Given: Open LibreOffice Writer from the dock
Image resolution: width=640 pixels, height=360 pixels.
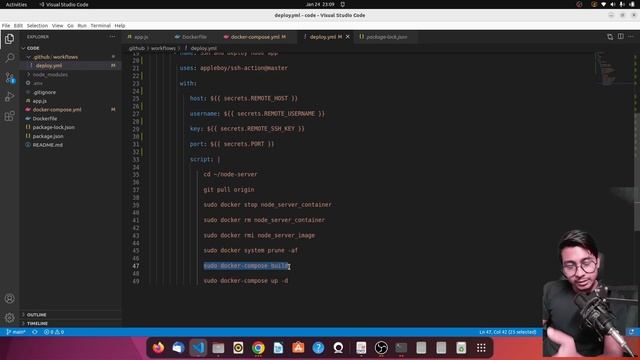Looking at the screenshot, I should 278,348.
